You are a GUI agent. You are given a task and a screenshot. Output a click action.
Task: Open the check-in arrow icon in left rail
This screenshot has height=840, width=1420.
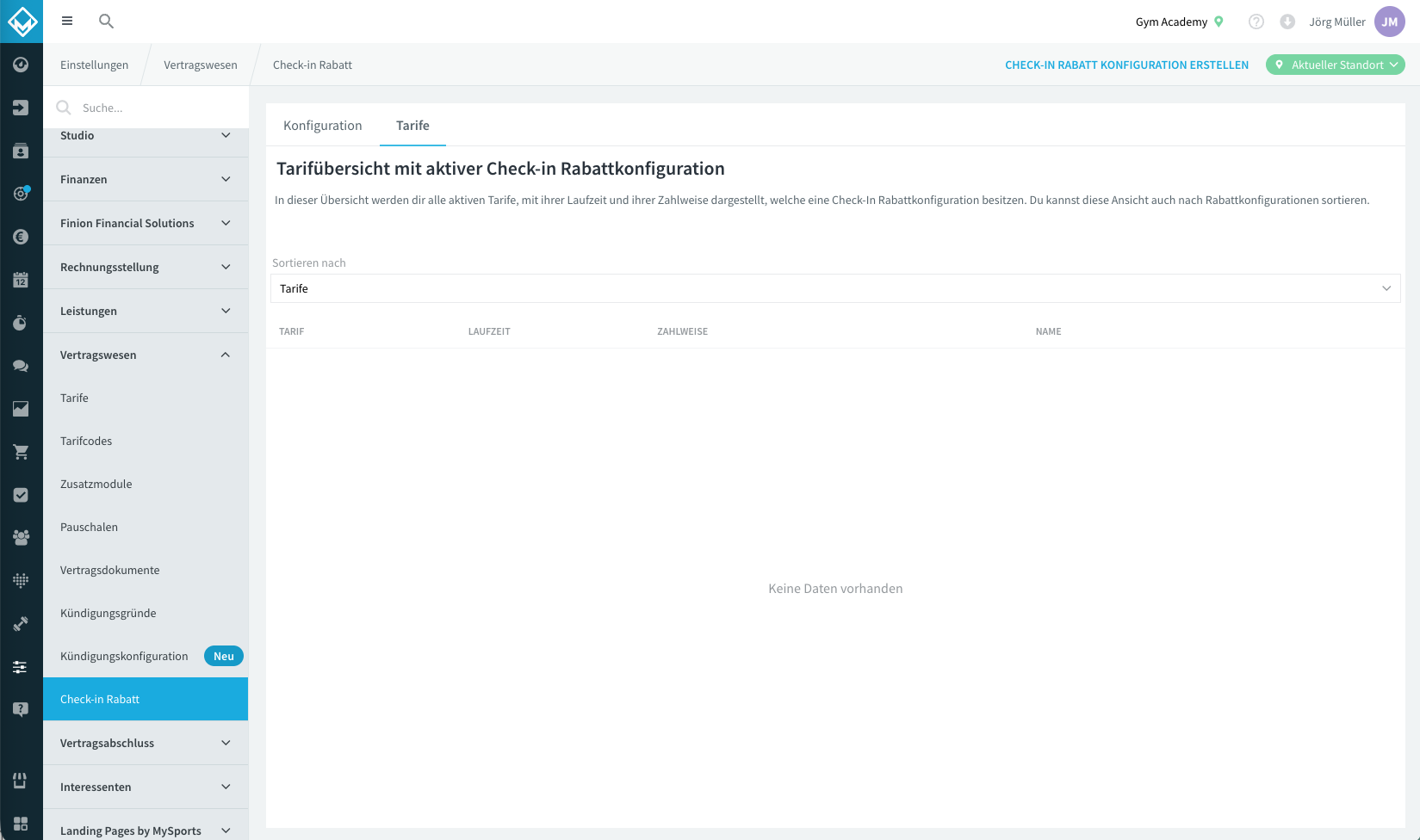(x=21, y=108)
